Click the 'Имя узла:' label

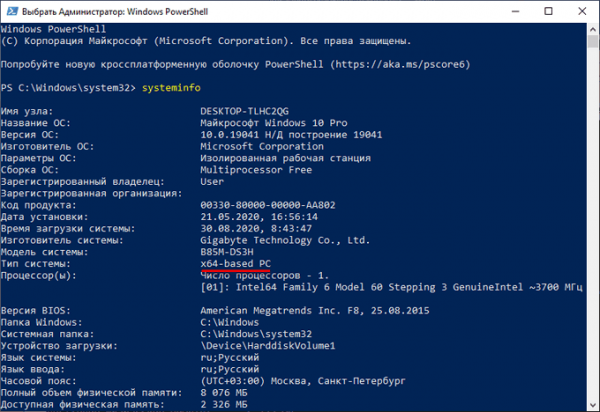coord(27,111)
